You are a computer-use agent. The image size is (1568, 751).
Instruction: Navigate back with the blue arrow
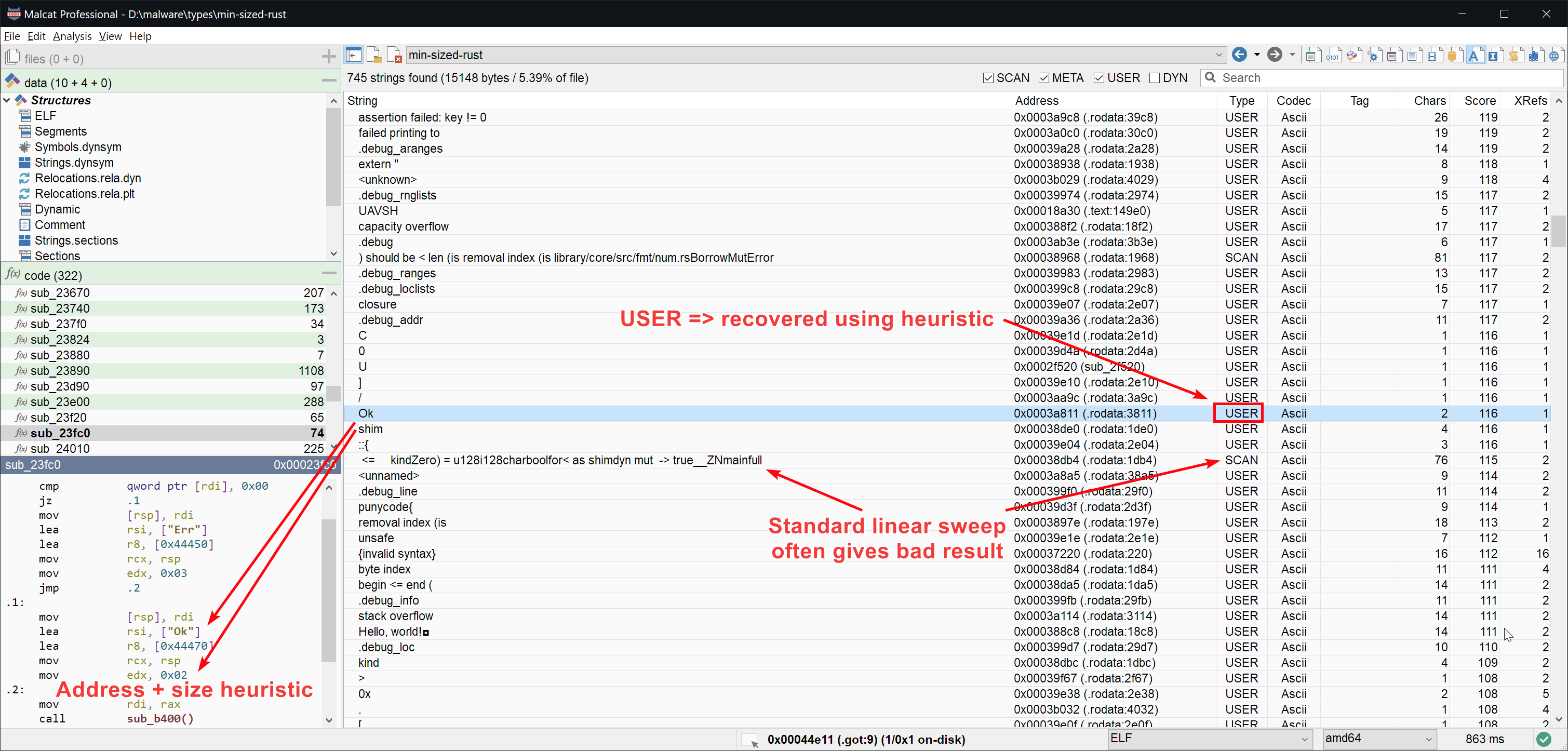[x=1239, y=55]
